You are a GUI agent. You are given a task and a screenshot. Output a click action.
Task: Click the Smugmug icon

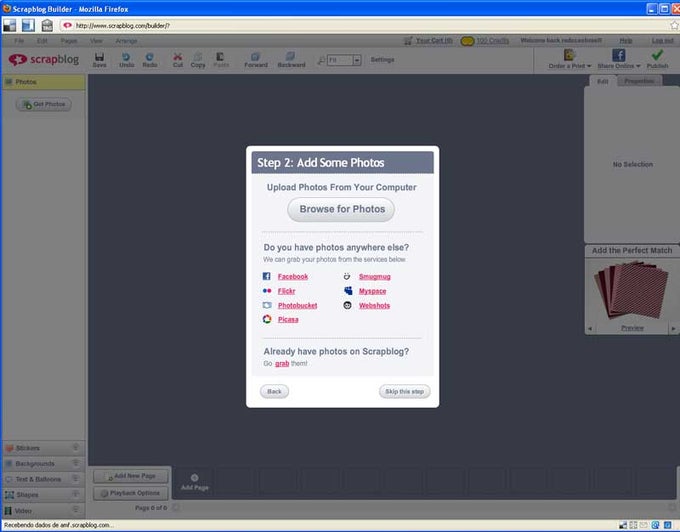pyautogui.click(x=347, y=276)
